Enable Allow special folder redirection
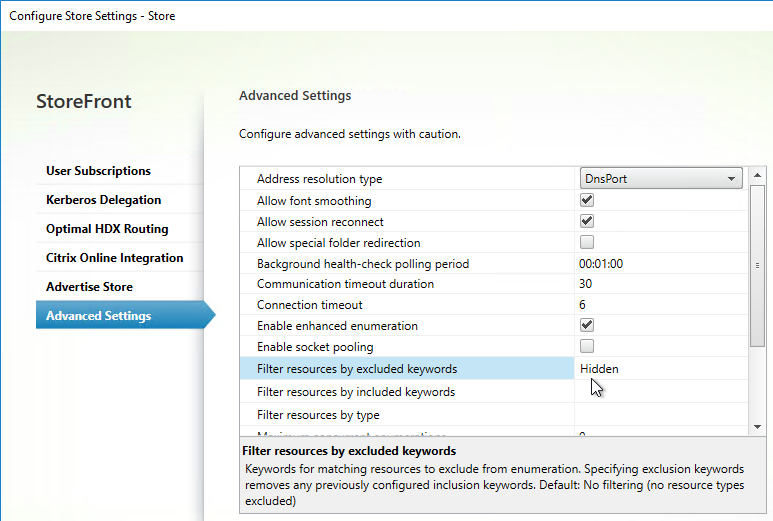773x521 pixels. [x=587, y=242]
